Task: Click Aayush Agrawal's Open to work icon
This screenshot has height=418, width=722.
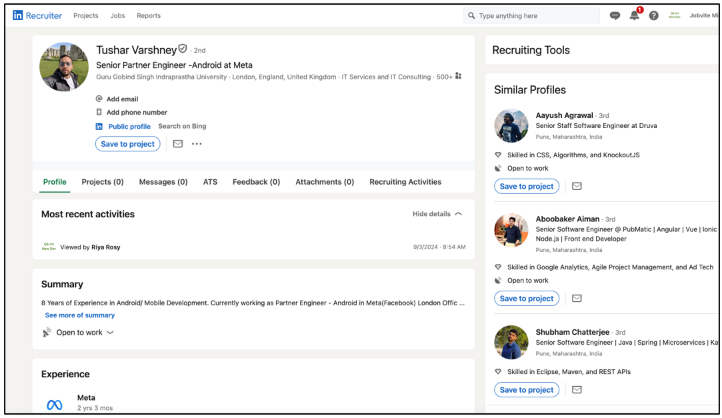Action: click(x=498, y=168)
